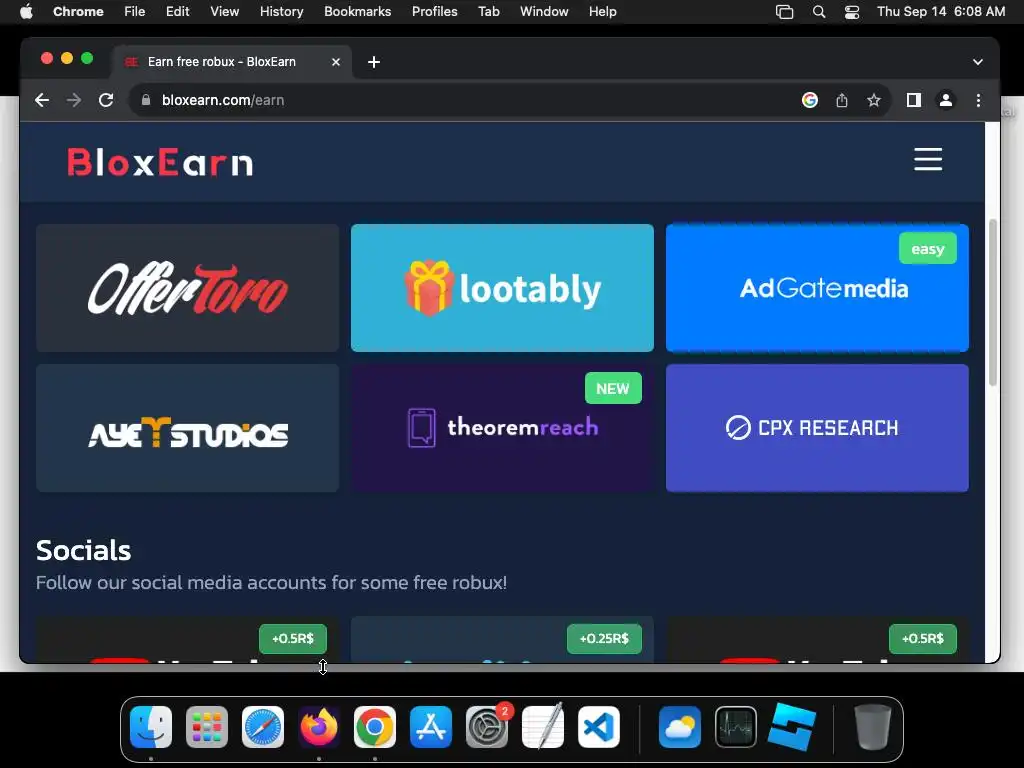Bookmark this page with the star

[874, 100]
